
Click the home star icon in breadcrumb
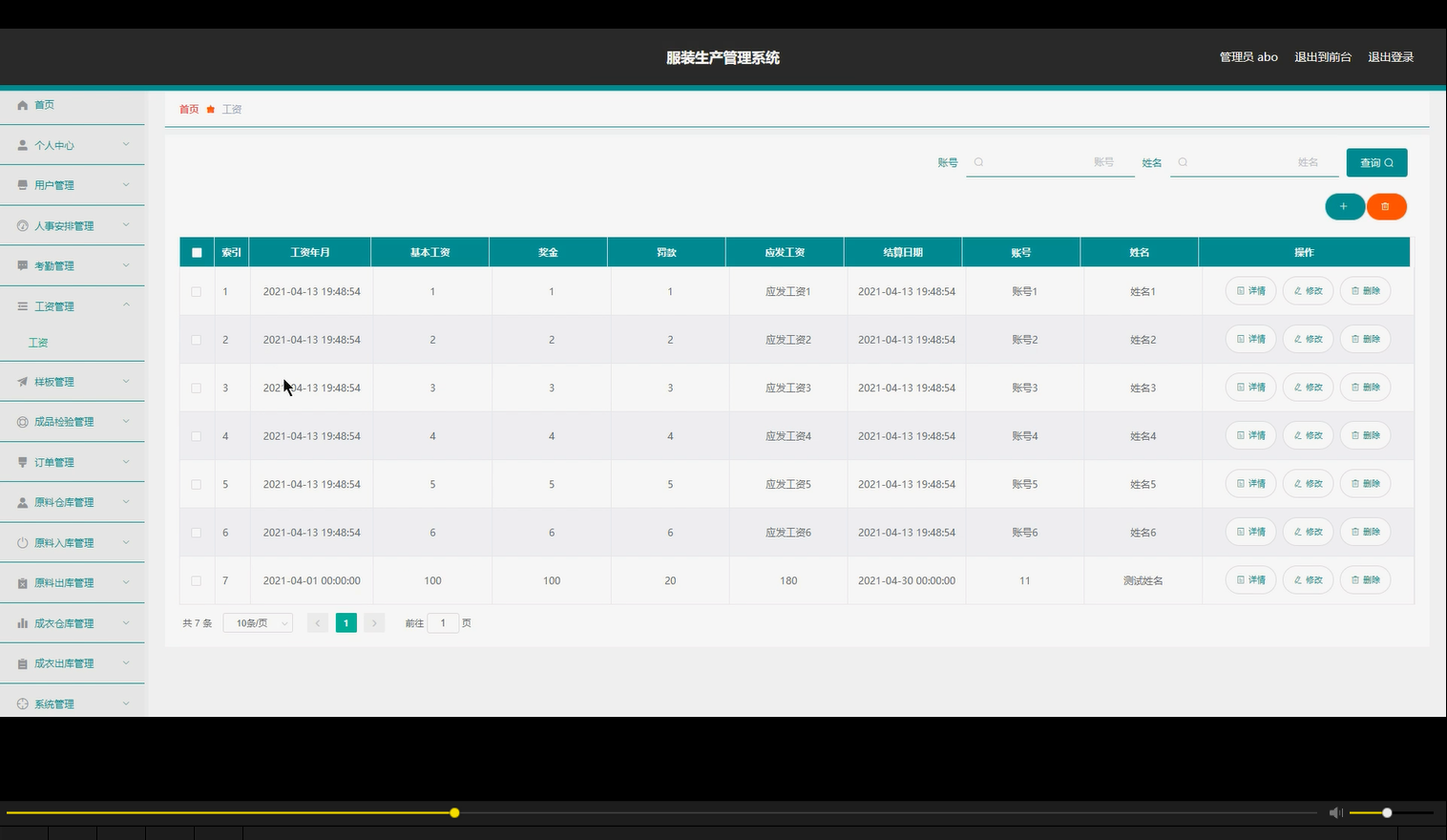(x=211, y=110)
